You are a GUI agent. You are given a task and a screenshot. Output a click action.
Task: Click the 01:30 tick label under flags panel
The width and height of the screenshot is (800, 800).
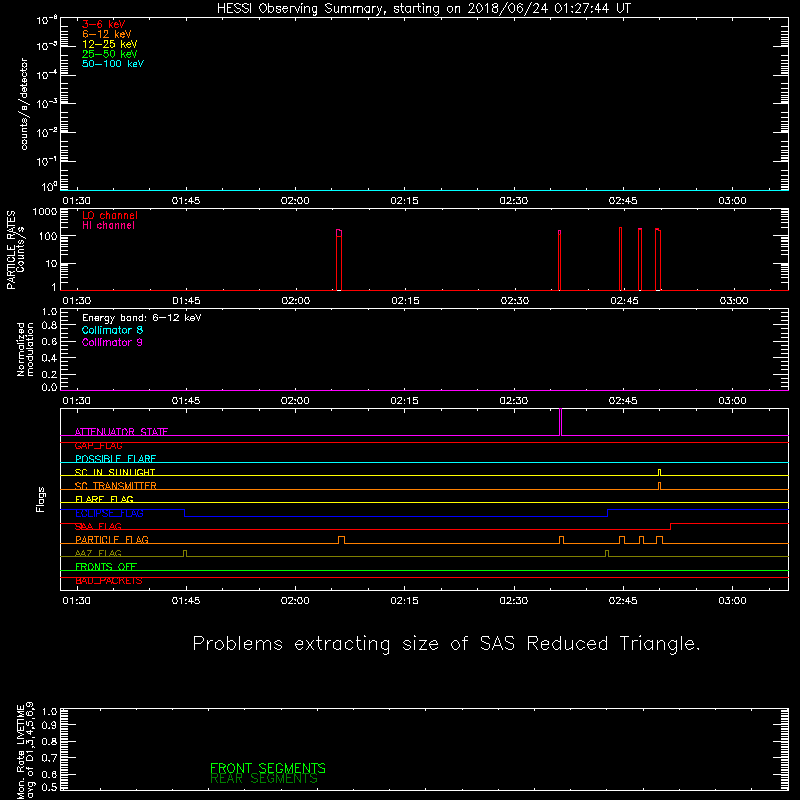[77, 601]
